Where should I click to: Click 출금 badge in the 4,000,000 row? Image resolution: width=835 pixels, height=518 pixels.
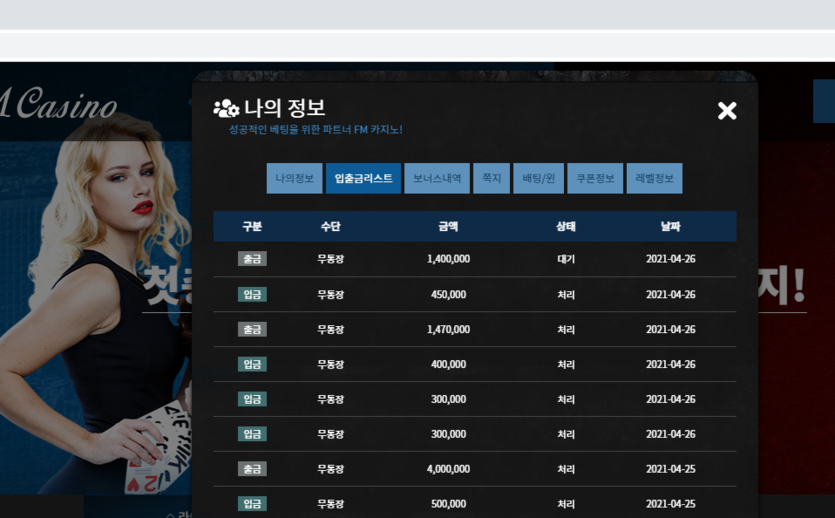pos(252,469)
